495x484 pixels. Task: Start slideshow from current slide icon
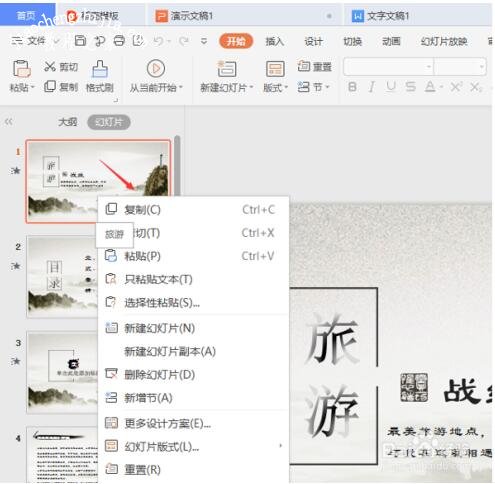[156, 68]
